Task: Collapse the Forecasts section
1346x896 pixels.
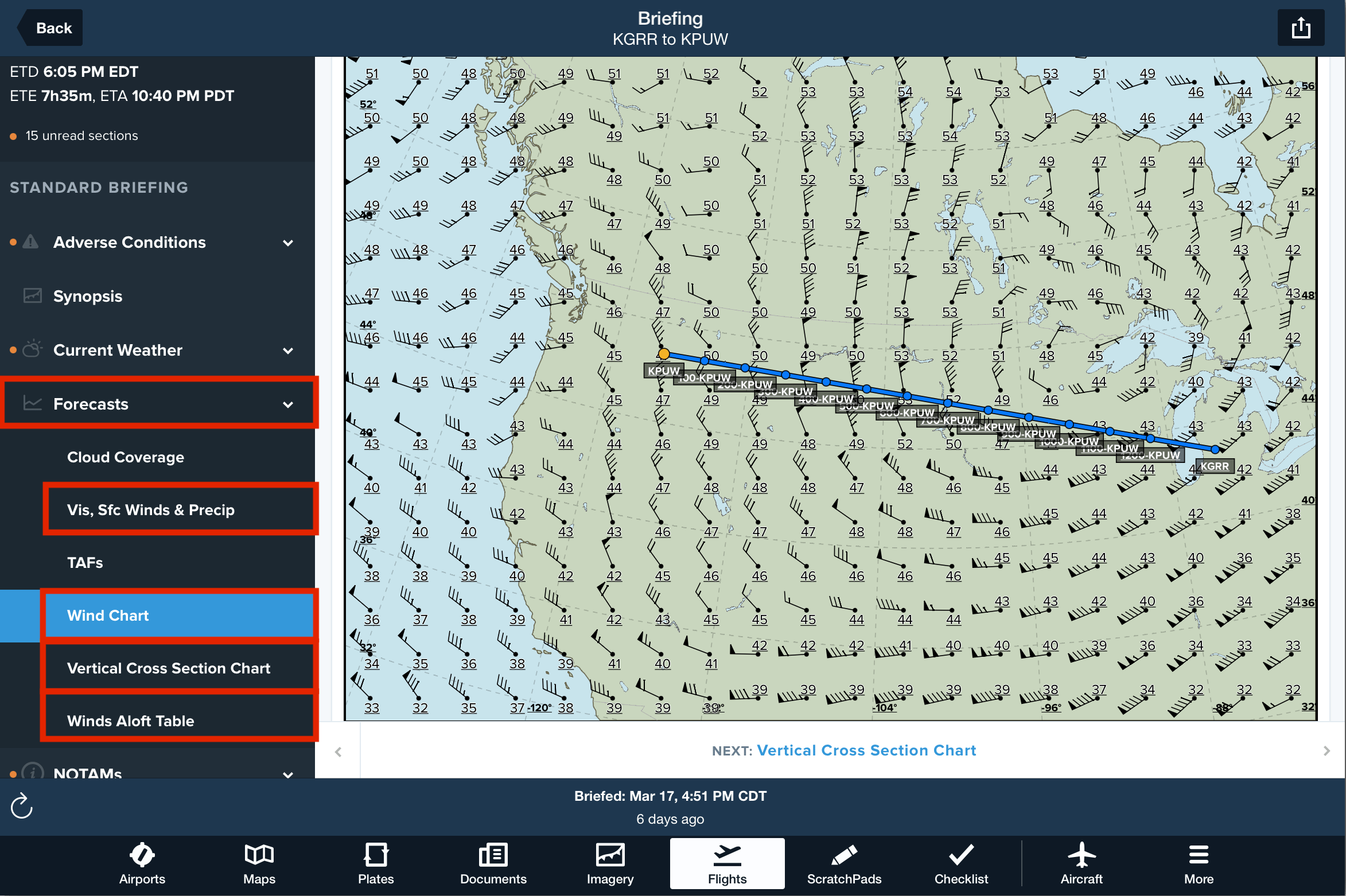Action: point(288,404)
